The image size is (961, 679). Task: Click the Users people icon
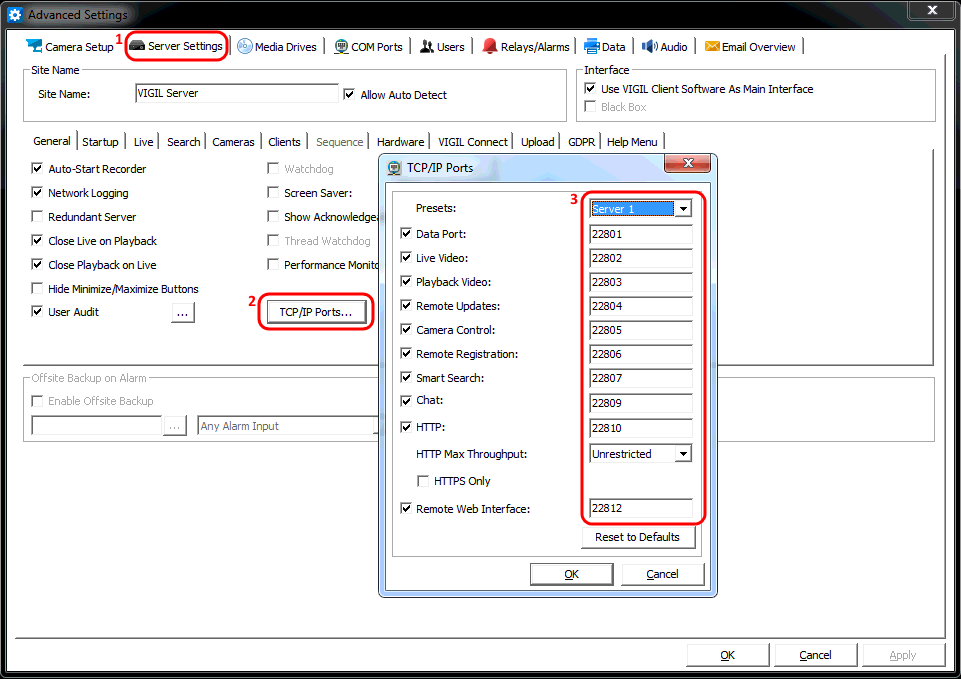point(427,46)
